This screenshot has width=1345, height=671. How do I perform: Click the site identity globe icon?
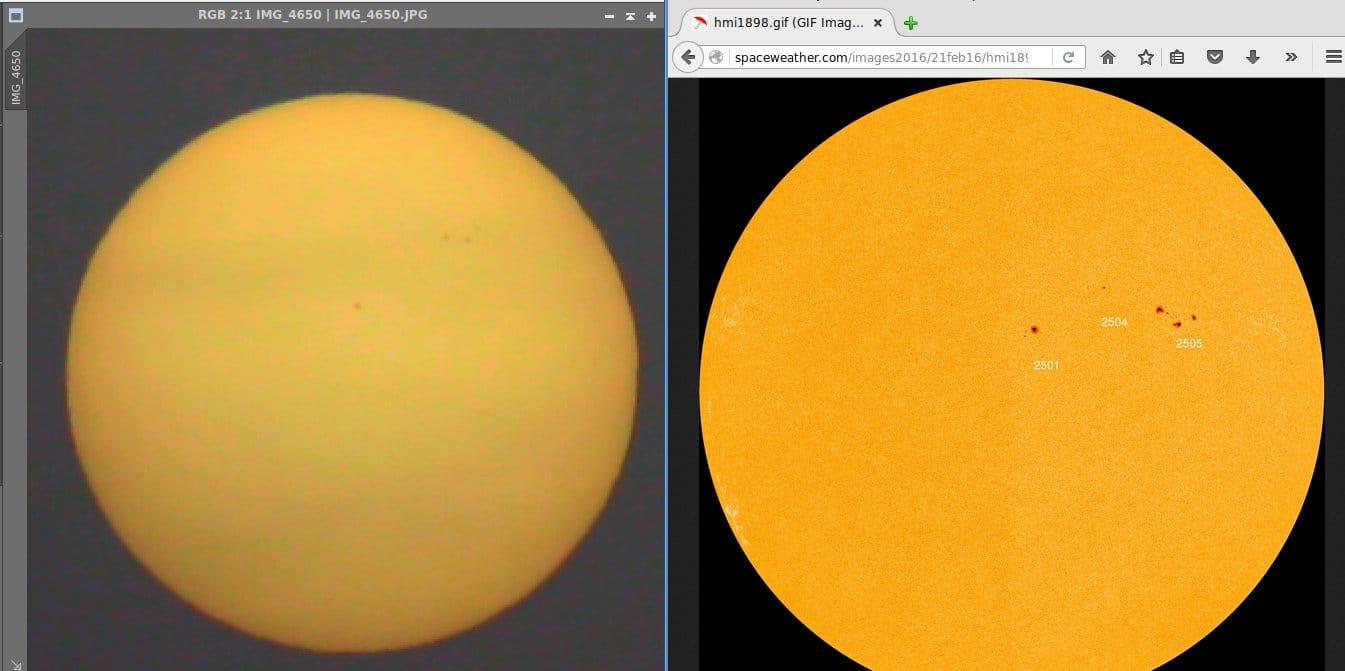716,57
